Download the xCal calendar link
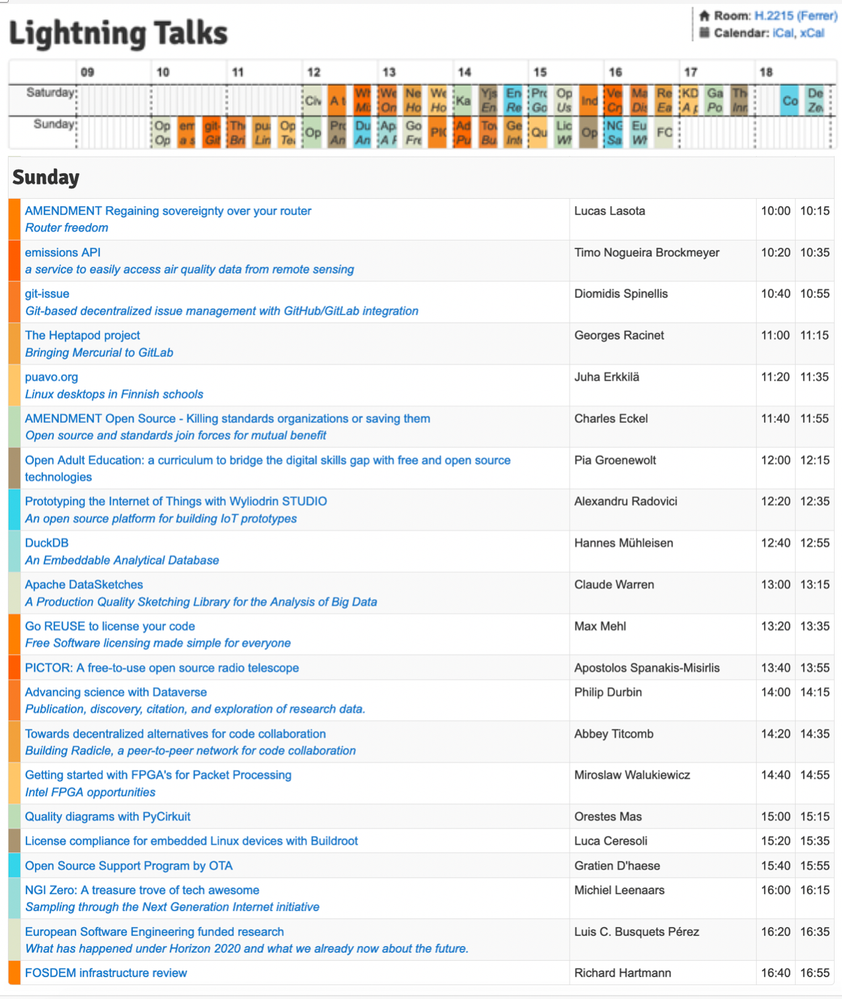 click(x=812, y=33)
